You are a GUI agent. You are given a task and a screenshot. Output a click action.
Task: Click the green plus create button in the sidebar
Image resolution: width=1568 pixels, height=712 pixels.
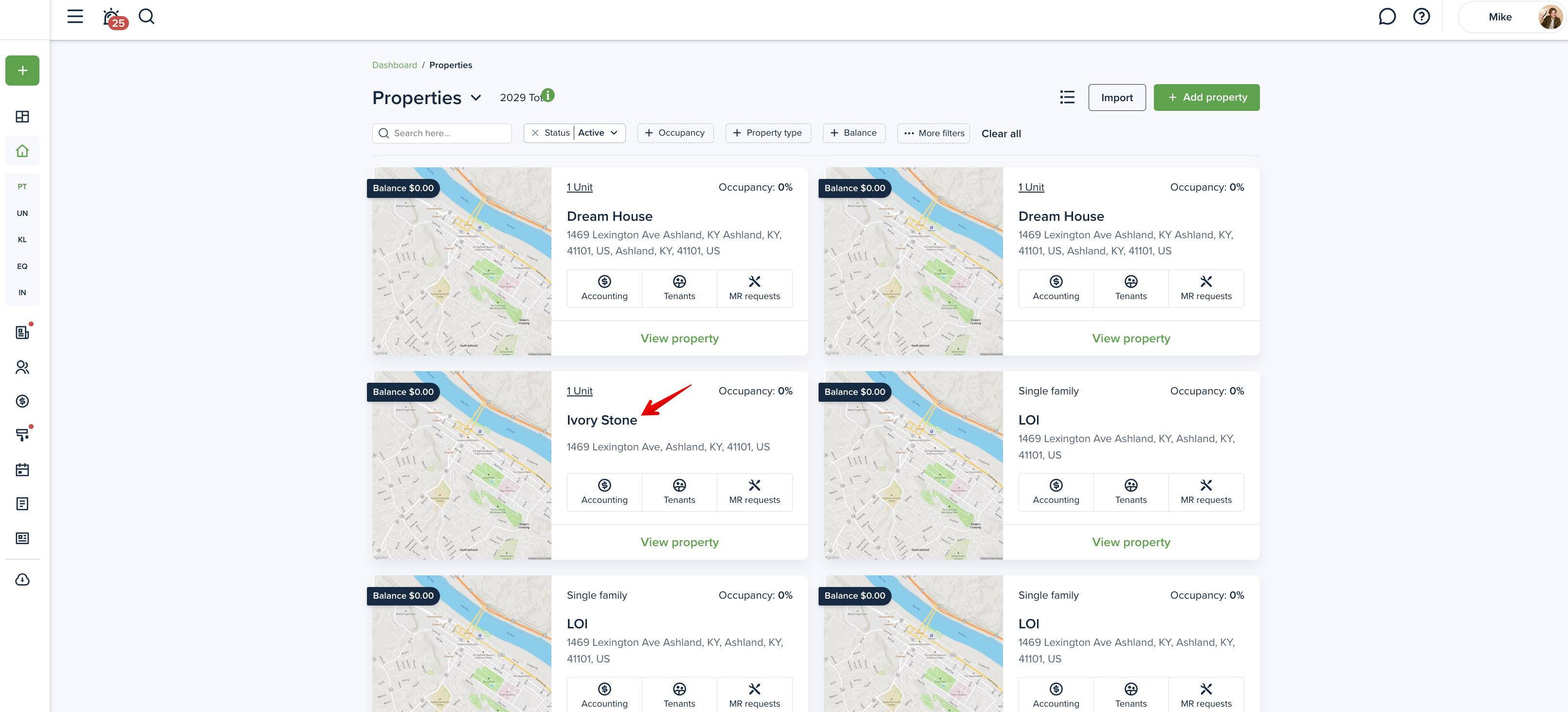(22, 71)
